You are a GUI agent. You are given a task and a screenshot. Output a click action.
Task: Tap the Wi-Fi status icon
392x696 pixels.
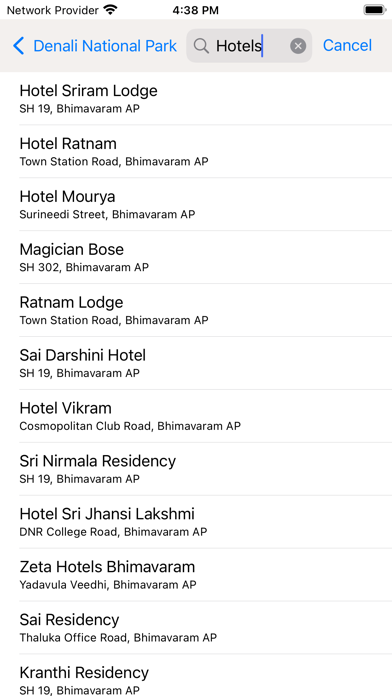(x=110, y=10)
